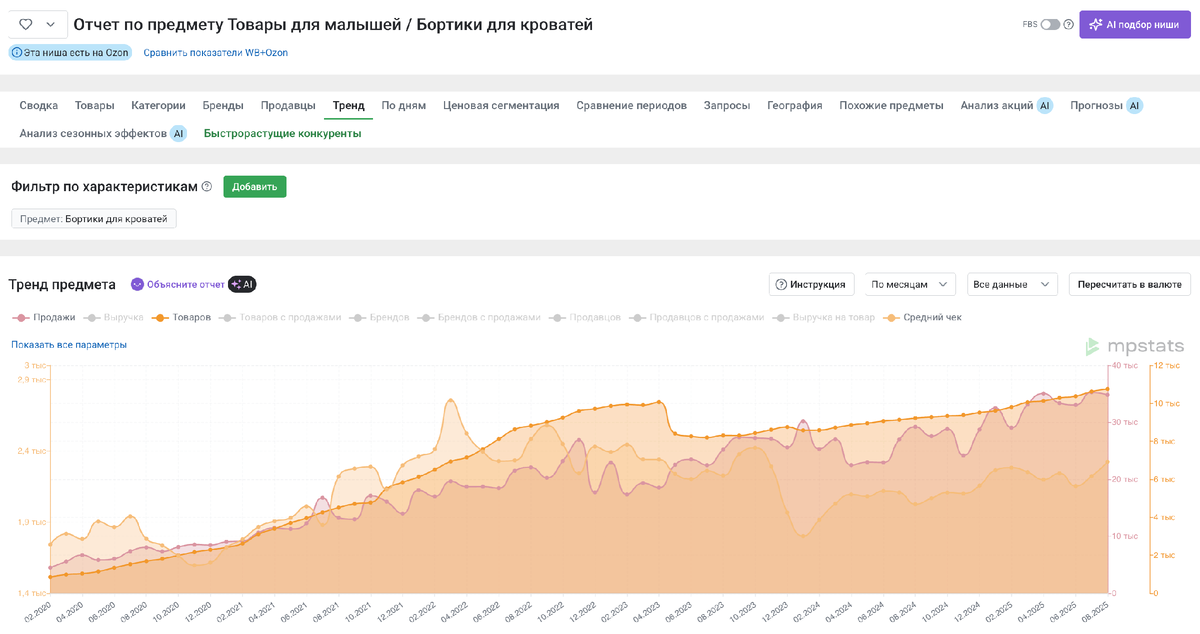Click the purple Объясните отчет icon
The width and height of the screenshot is (1200, 634).
click(138, 284)
